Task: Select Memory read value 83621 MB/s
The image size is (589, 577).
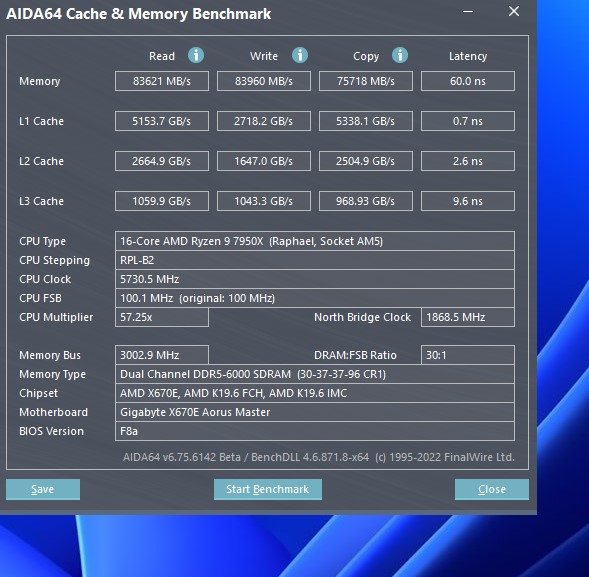Action: click(162, 81)
